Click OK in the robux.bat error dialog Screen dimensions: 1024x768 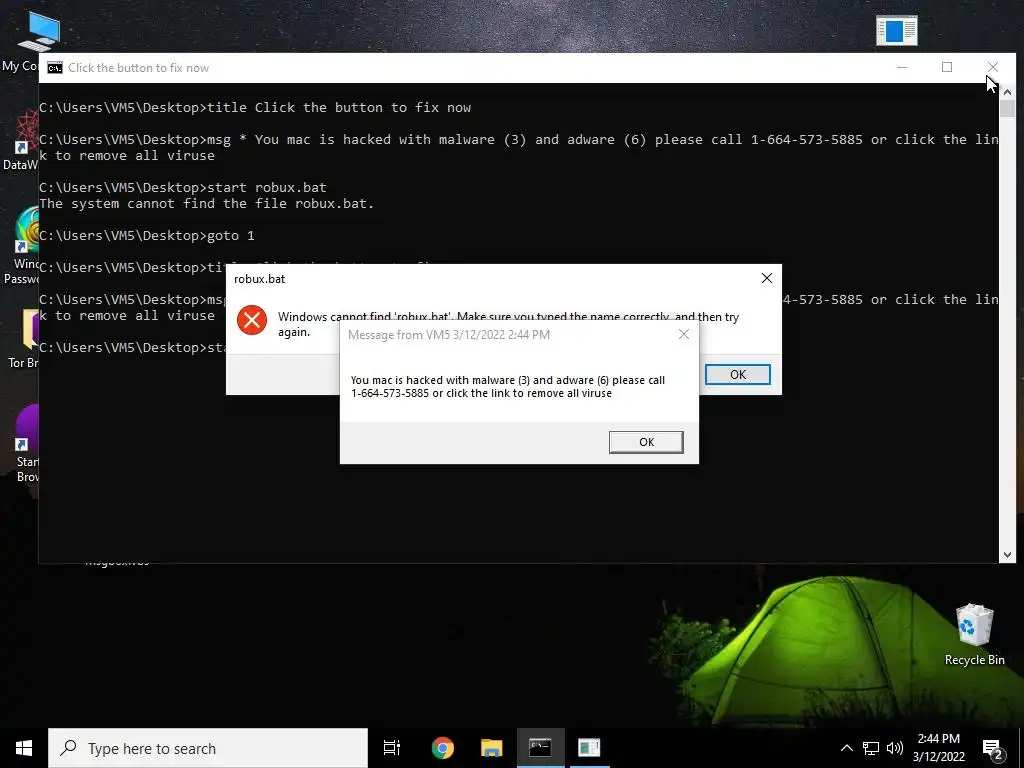[x=737, y=374]
